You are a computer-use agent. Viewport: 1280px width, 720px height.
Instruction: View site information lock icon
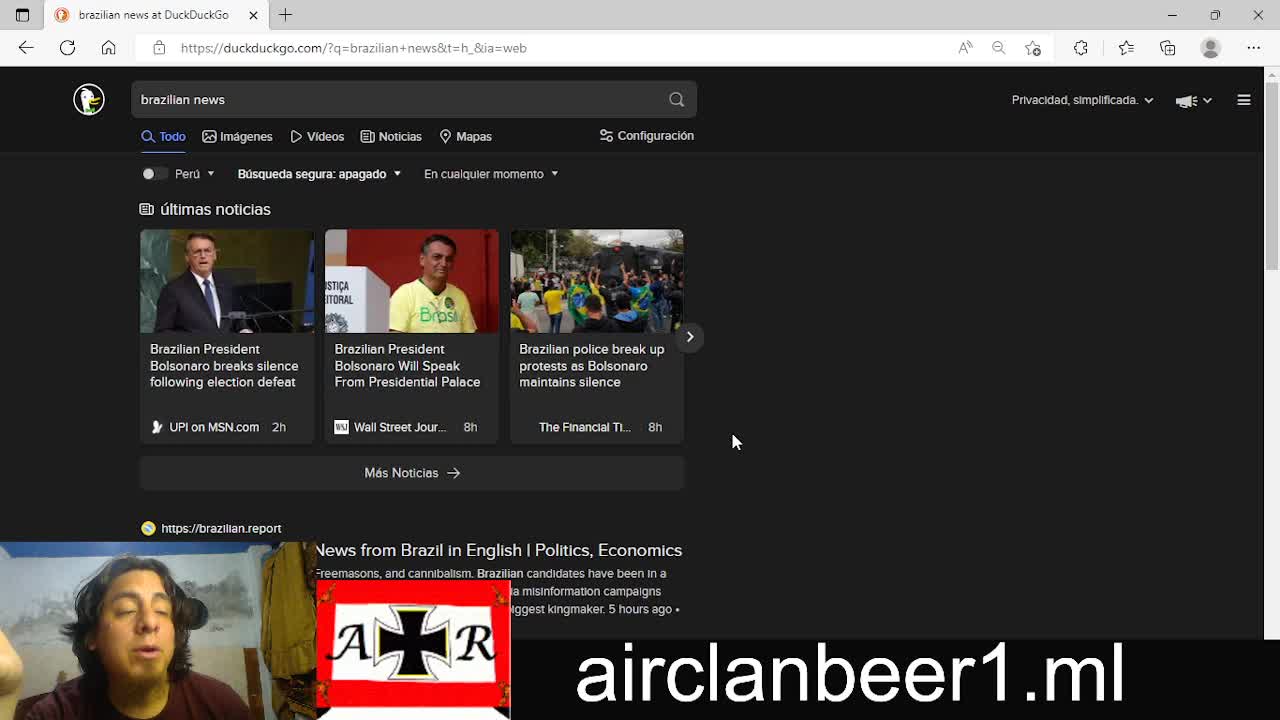(158, 48)
